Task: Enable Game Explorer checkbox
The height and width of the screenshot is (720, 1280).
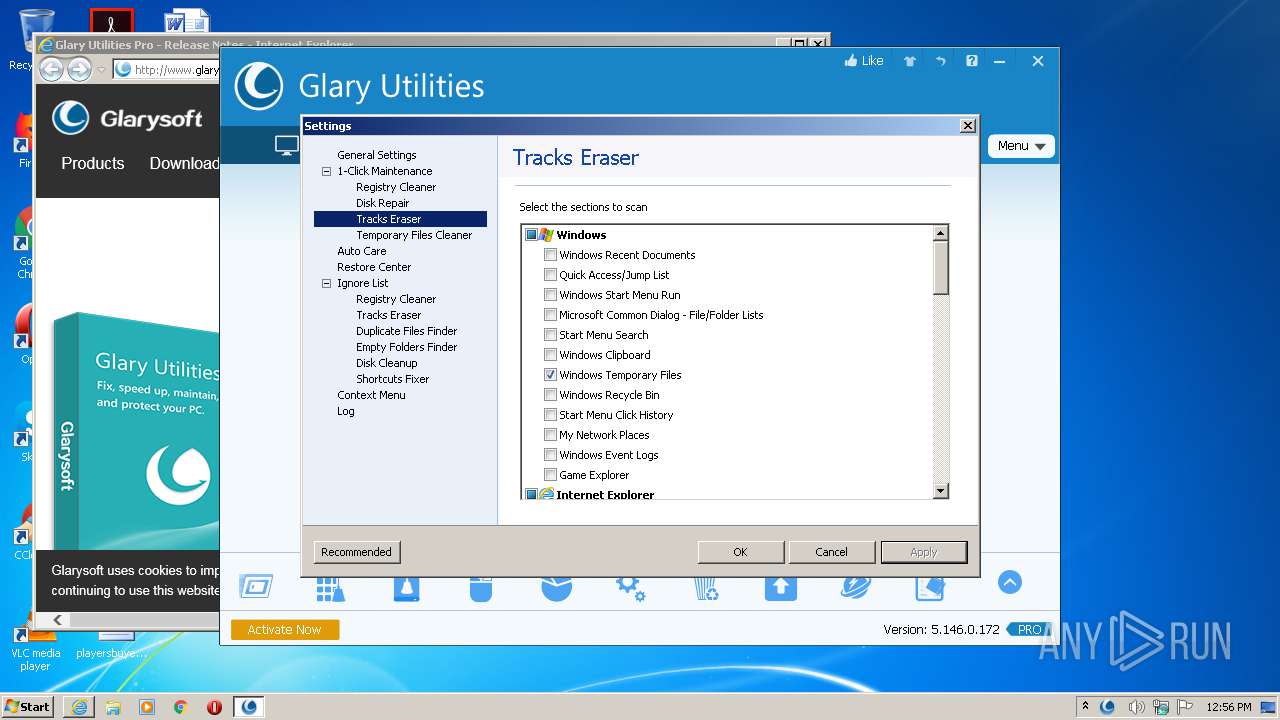Action: pos(550,475)
